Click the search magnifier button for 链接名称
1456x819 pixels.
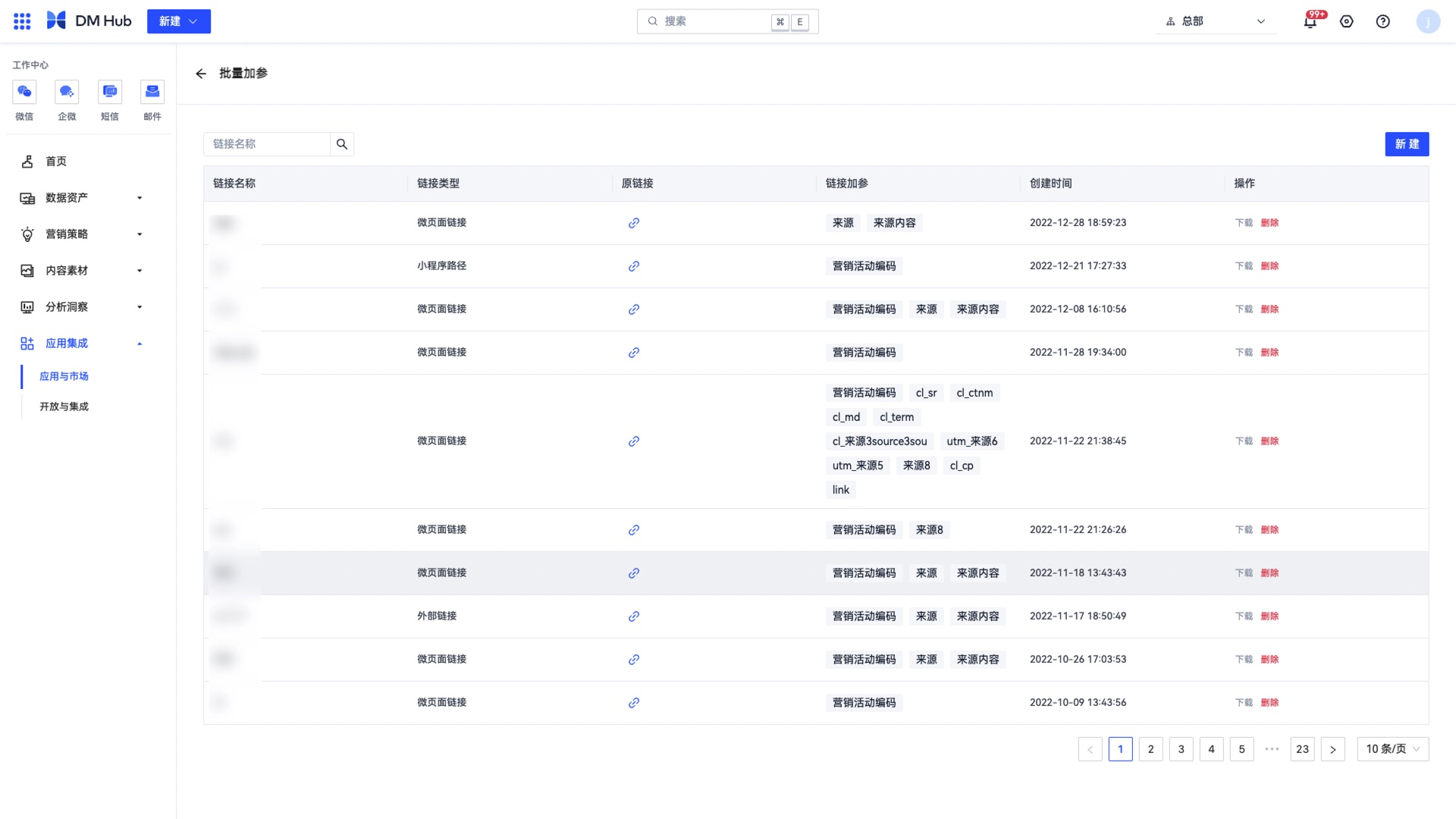coord(342,144)
